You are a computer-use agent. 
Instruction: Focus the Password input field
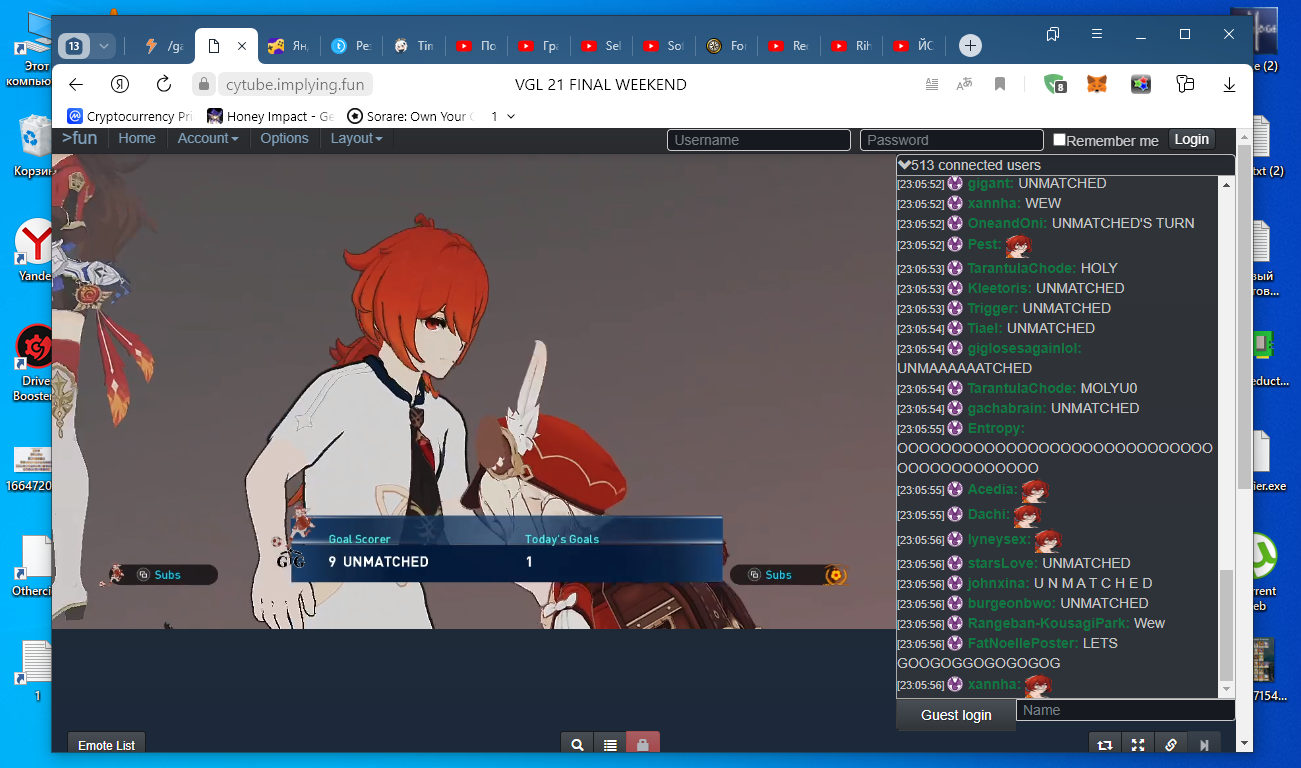point(952,140)
